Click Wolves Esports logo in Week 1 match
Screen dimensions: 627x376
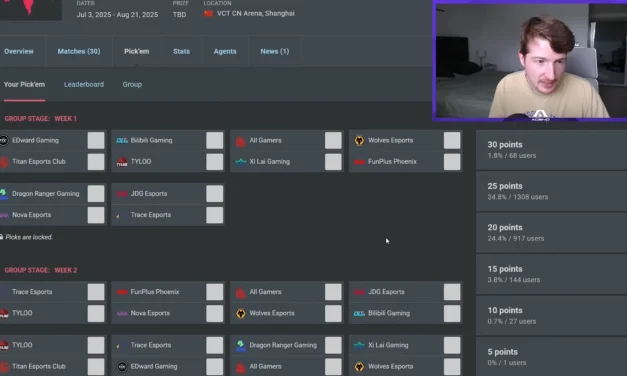click(x=359, y=140)
